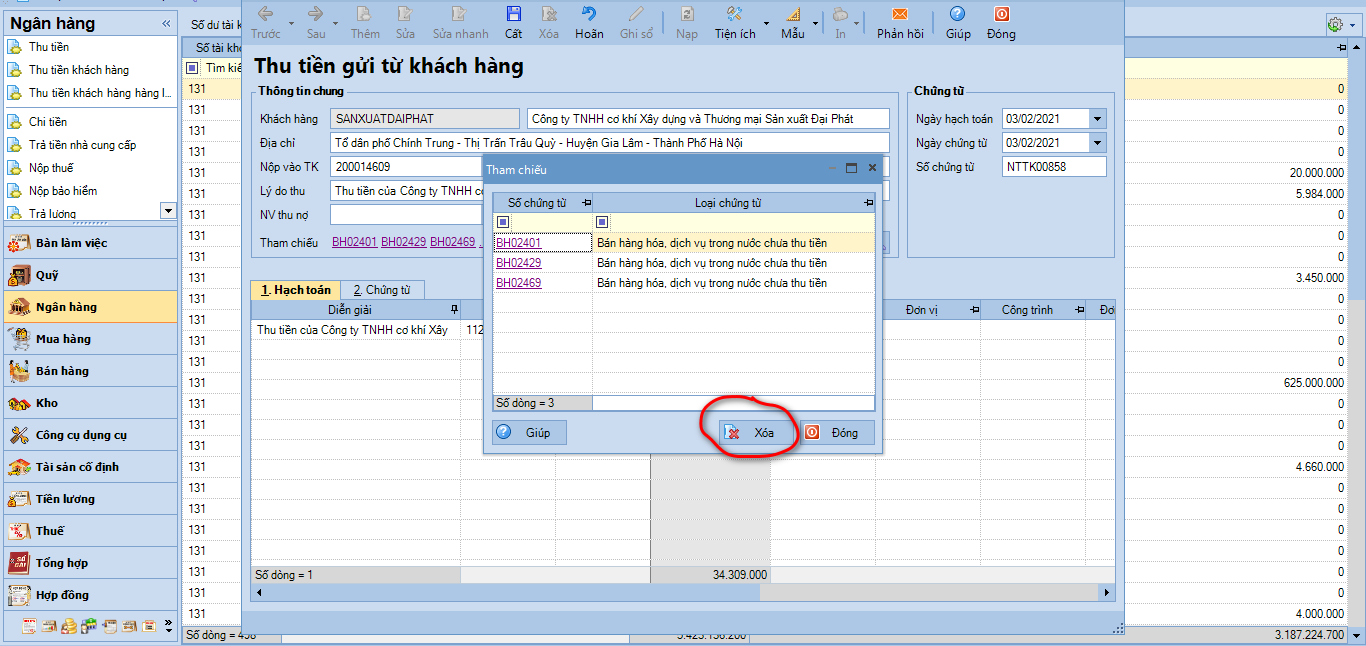
Task: Open the BH02429 voucher link in dialog
Action: point(519,263)
